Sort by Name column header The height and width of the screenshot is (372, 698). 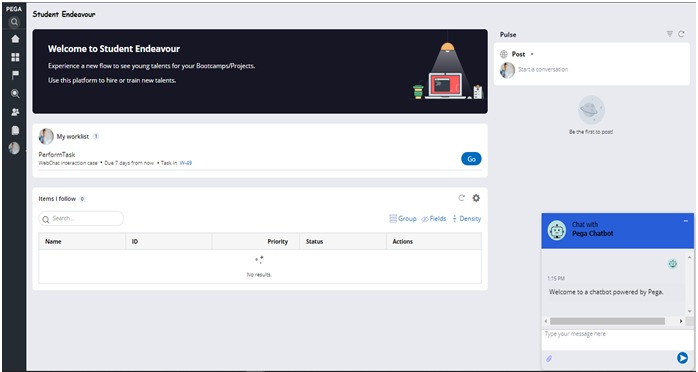[53, 242]
